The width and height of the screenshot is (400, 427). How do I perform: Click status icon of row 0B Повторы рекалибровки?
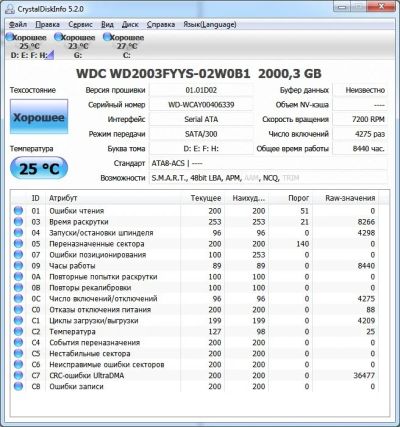tap(18, 288)
